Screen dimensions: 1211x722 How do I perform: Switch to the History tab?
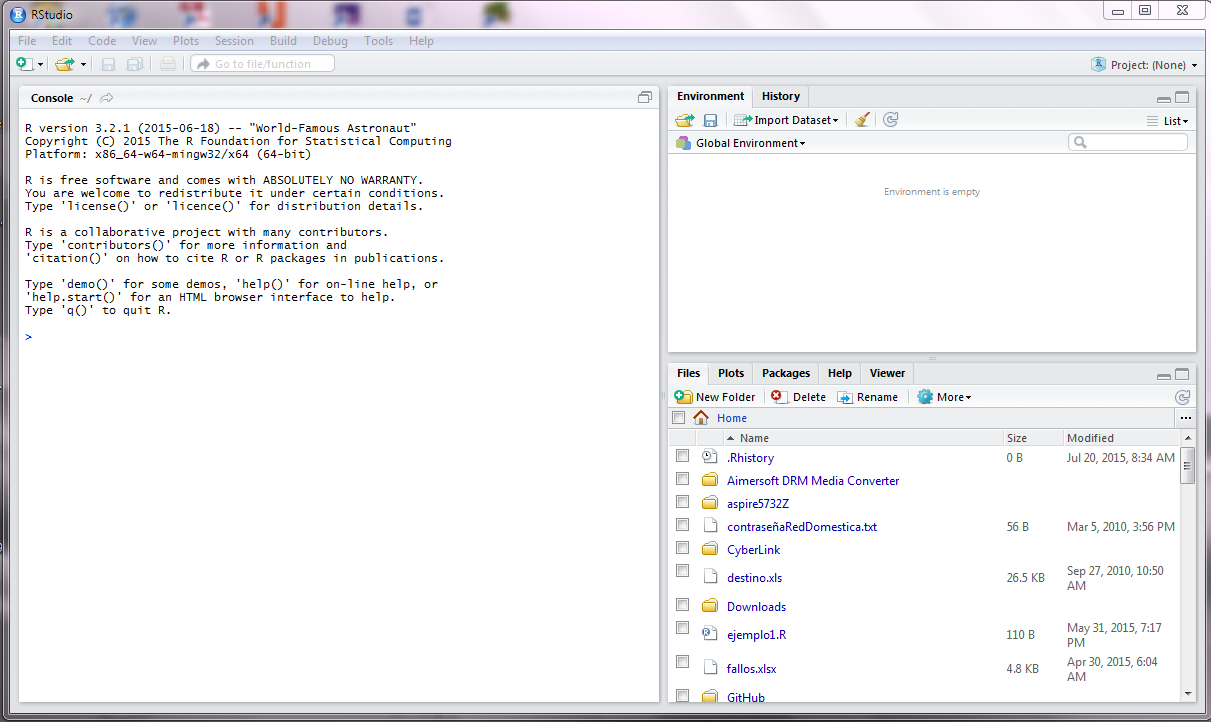coord(781,97)
